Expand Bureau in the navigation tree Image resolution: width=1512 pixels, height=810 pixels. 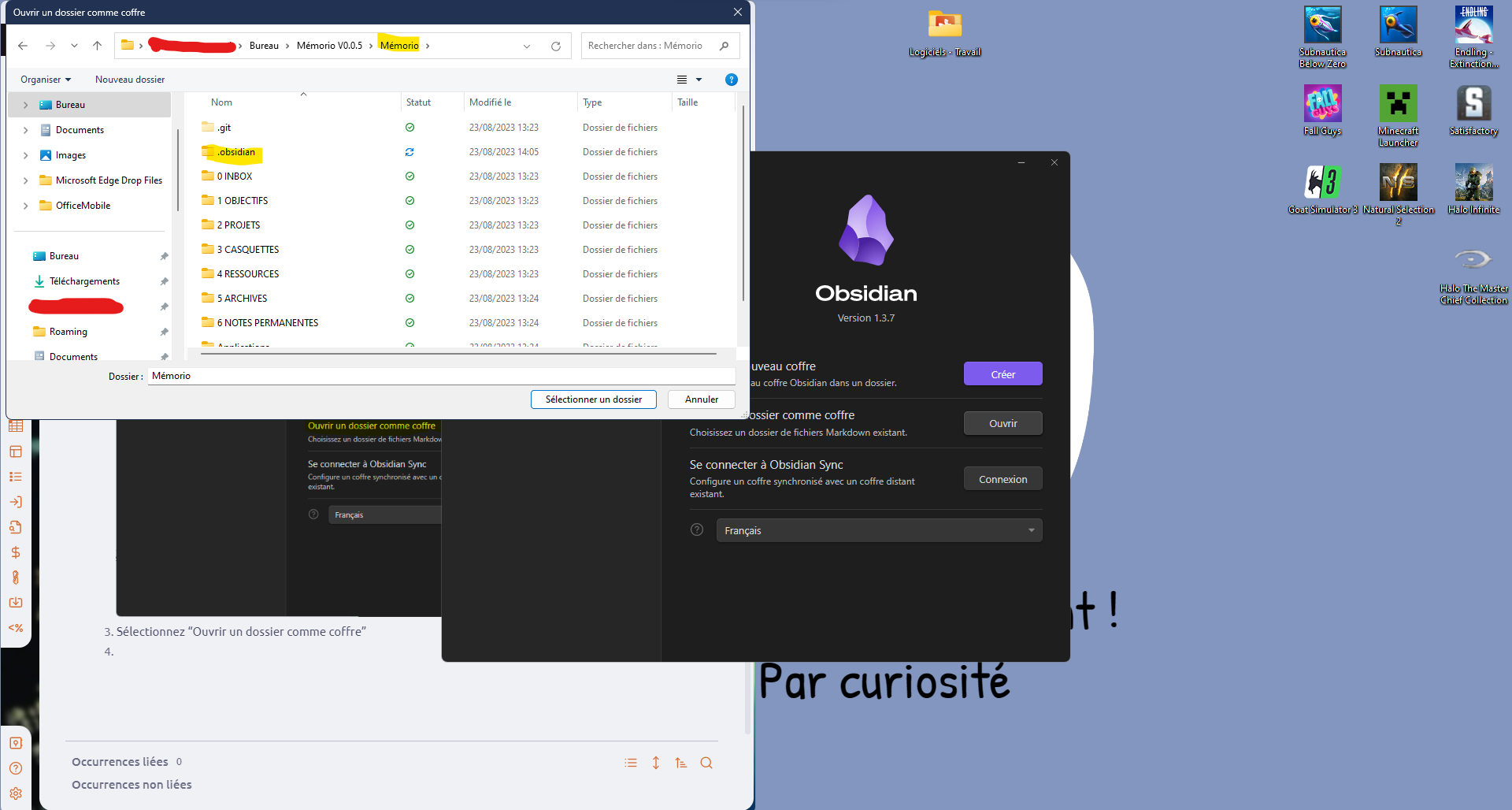[26, 105]
